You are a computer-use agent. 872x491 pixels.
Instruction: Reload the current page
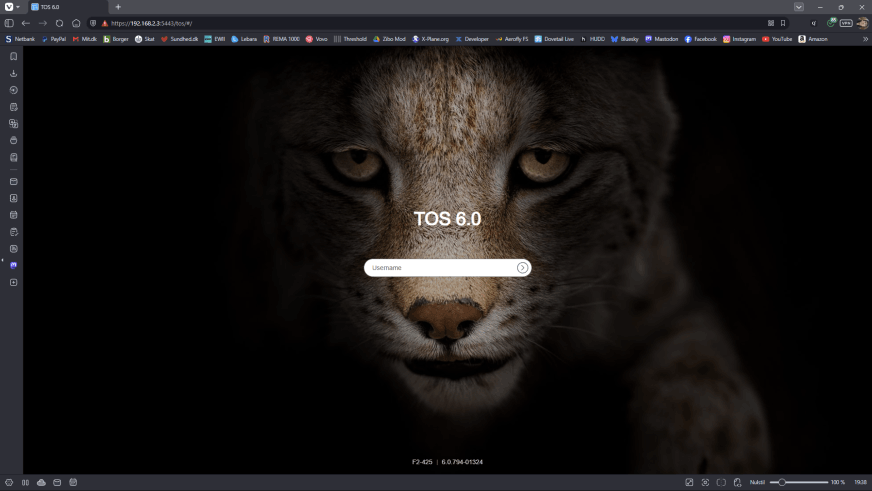point(59,23)
